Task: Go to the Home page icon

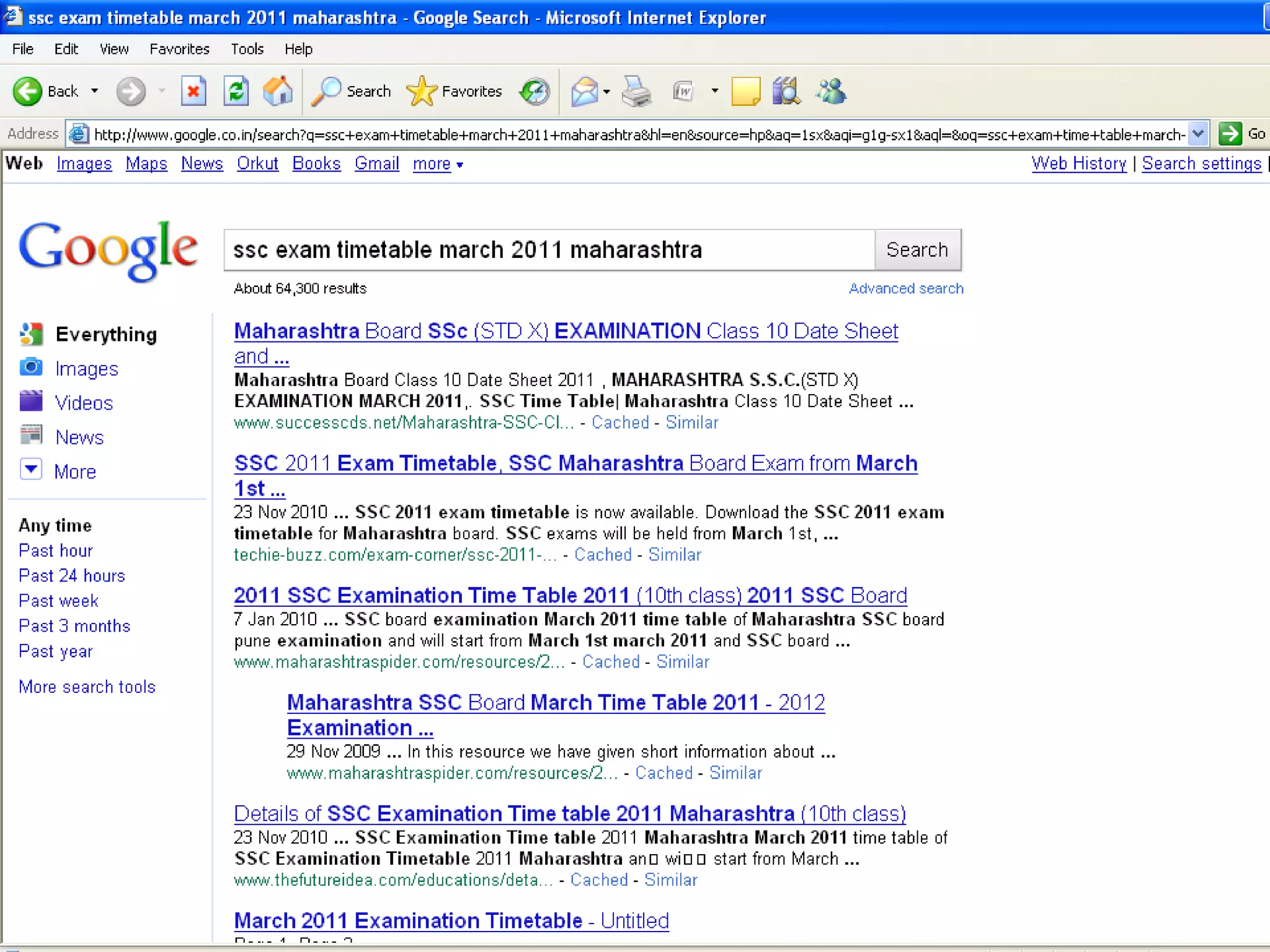Action: 278,92
